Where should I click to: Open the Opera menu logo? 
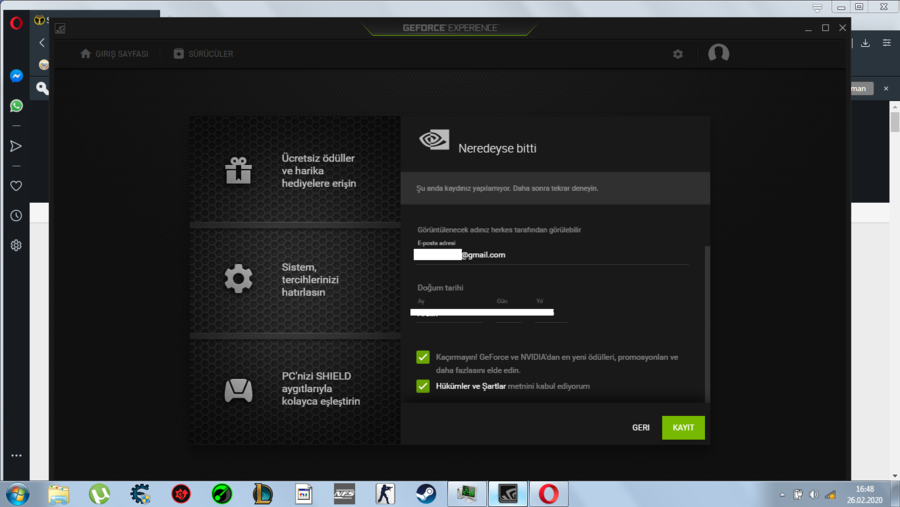tap(16, 23)
